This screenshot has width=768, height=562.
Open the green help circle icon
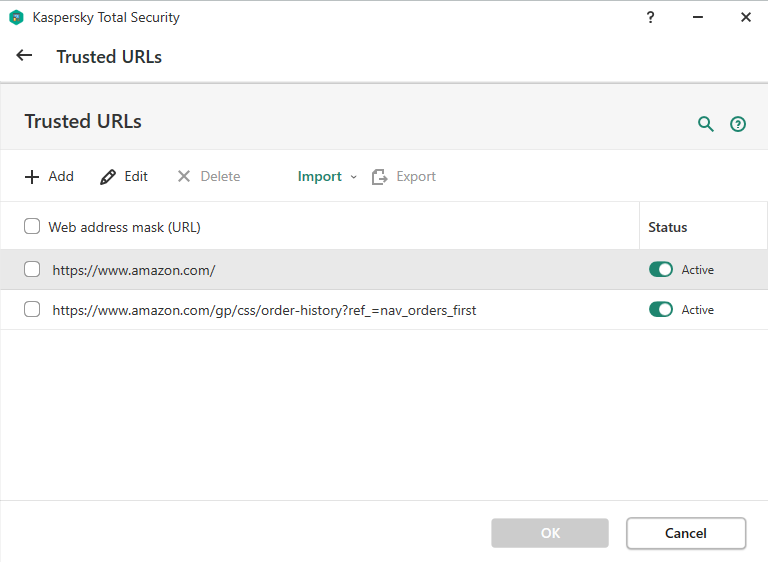pos(738,124)
